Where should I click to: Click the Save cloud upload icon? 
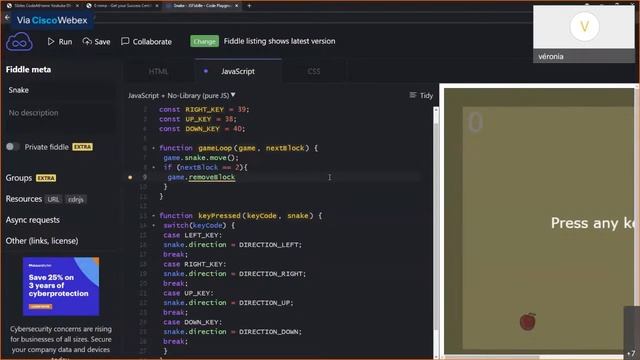pyautogui.click(x=87, y=41)
